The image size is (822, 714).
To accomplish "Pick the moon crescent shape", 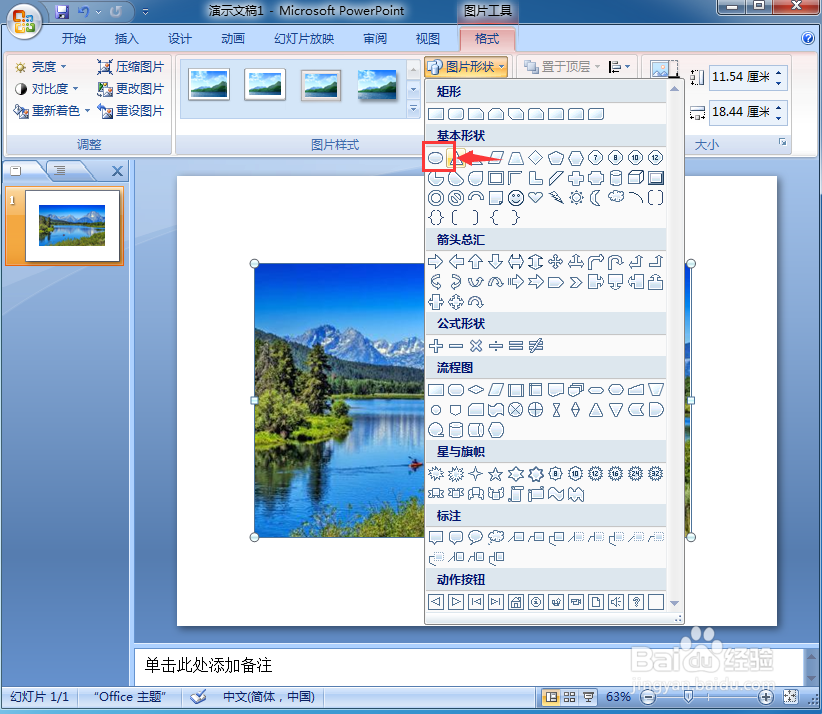I will pyautogui.click(x=596, y=198).
